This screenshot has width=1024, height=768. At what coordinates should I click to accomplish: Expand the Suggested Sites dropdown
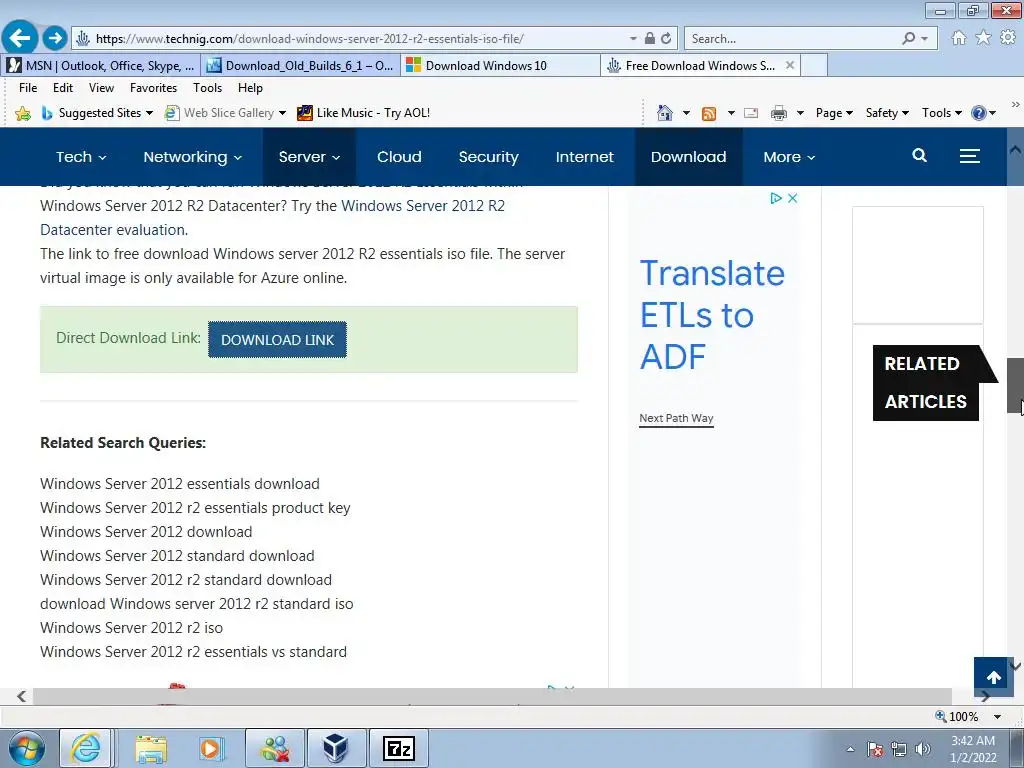(150, 113)
